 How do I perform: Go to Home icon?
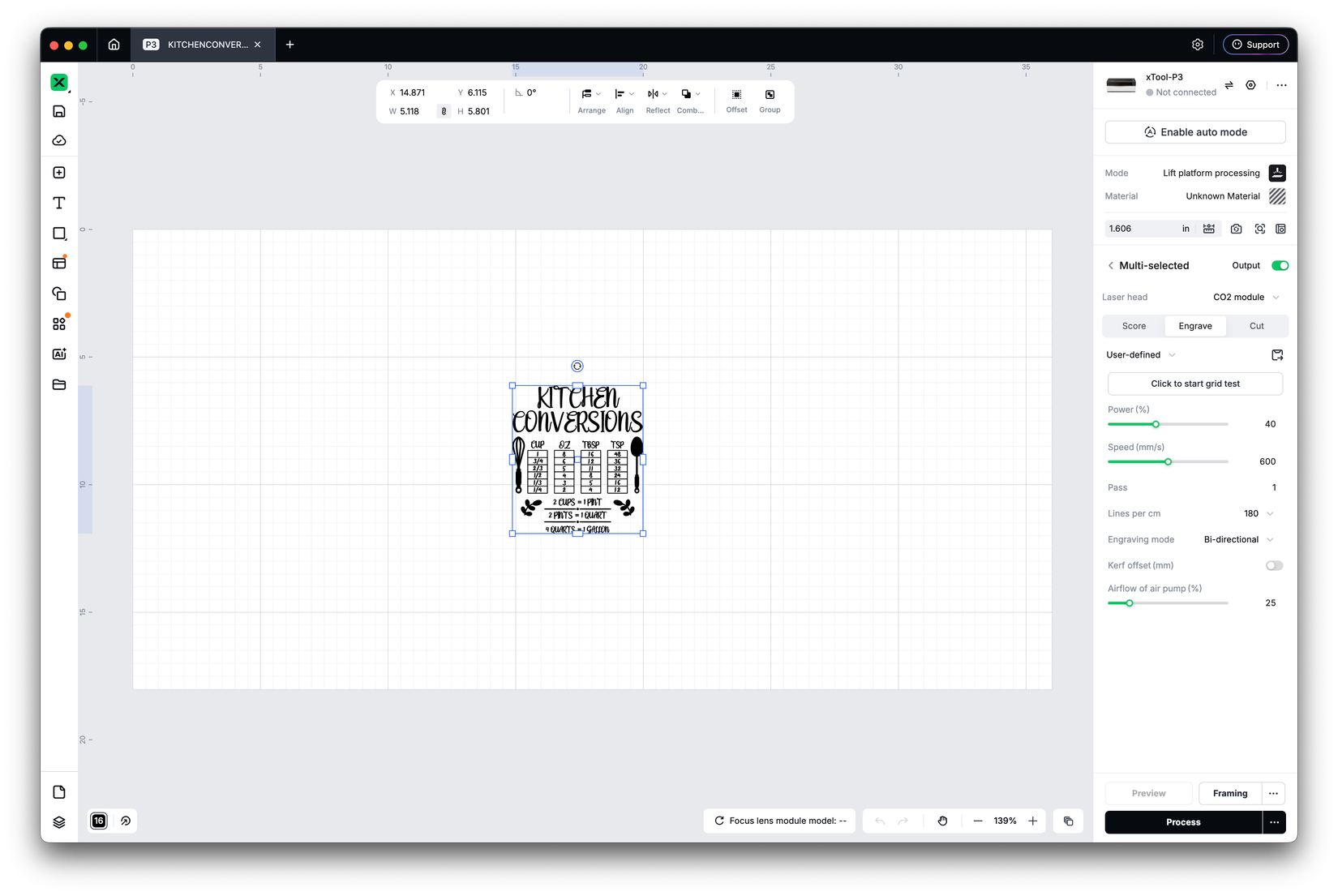pyautogui.click(x=114, y=45)
